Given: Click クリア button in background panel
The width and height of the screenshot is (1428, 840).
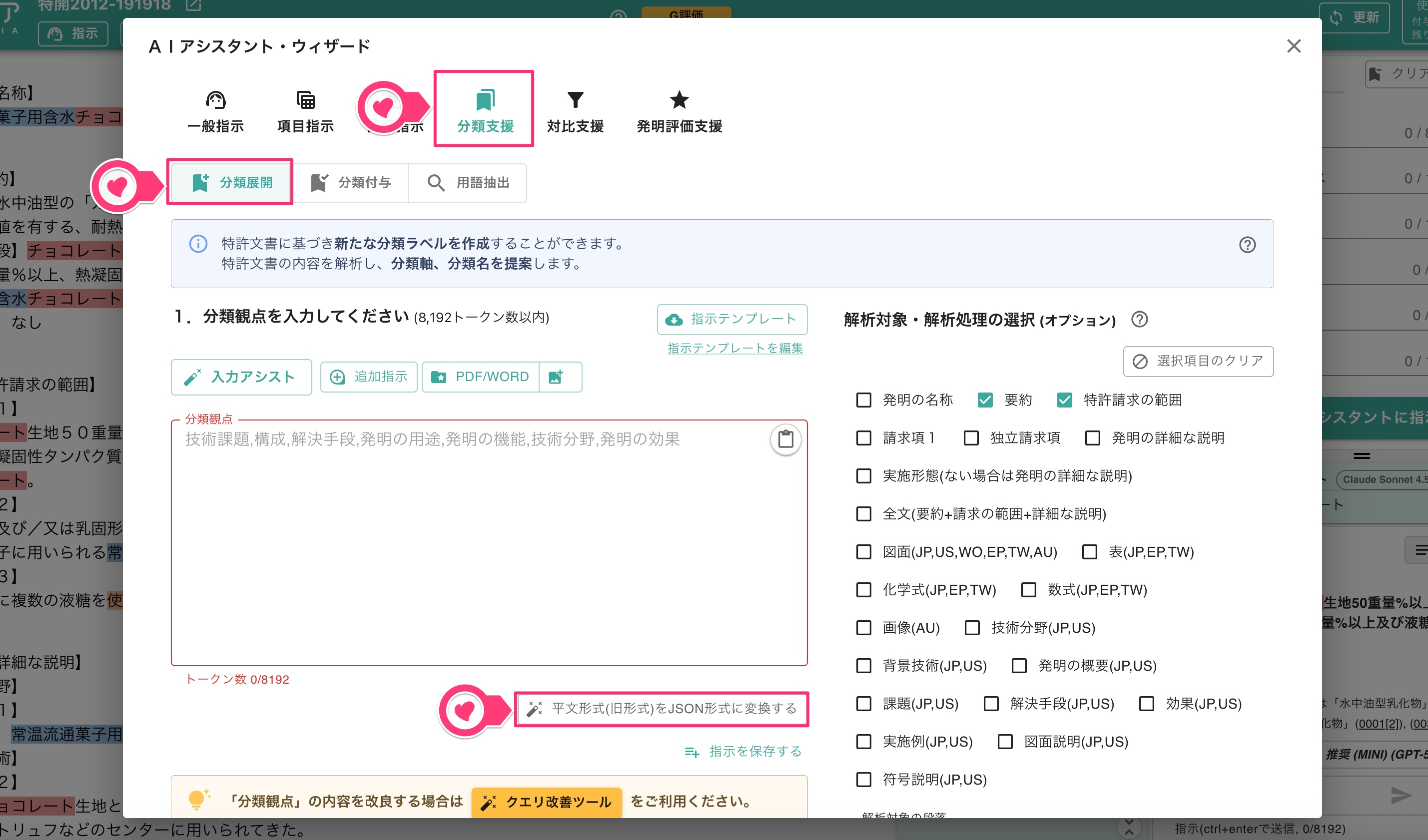Looking at the screenshot, I should [x=1398, y=73].
